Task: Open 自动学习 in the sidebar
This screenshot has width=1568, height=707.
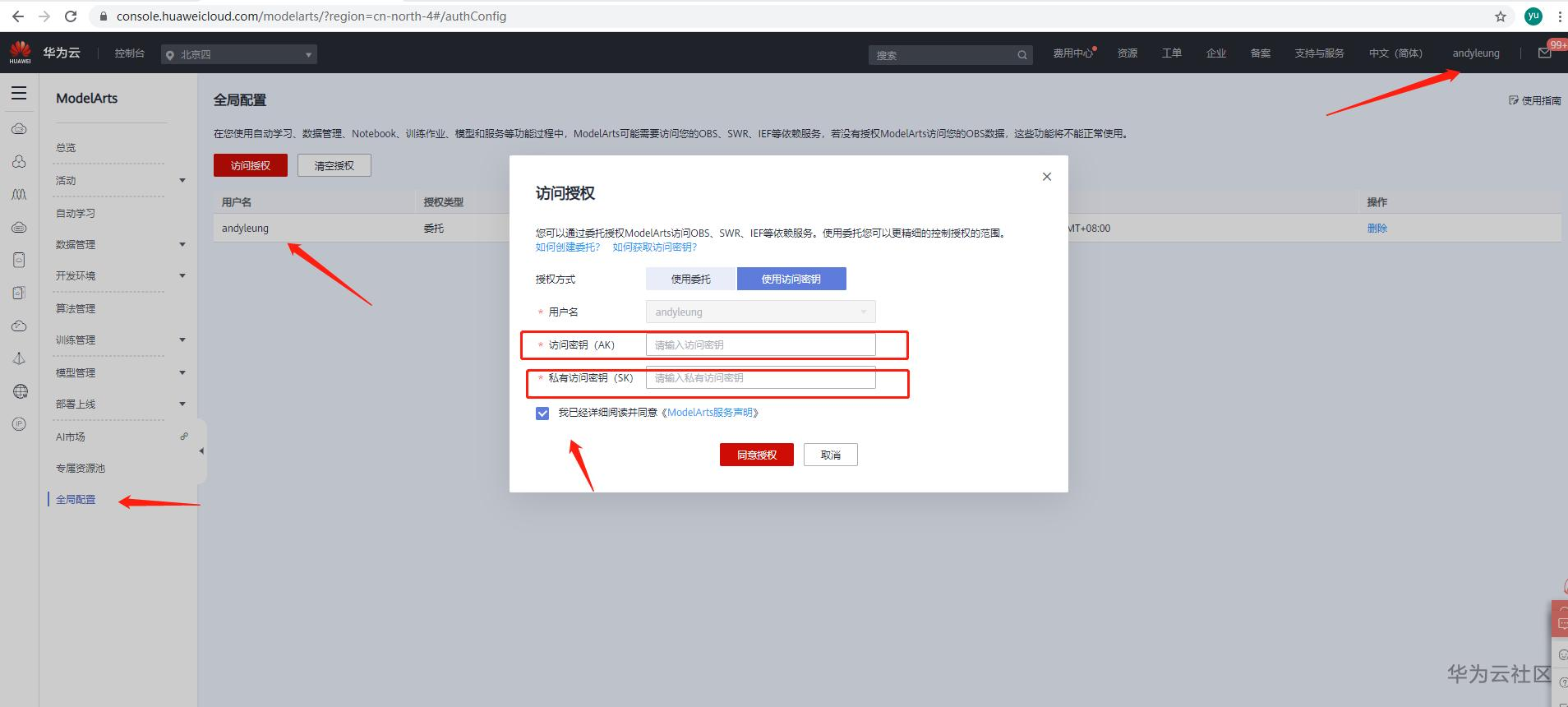Action: pos(76,214)
